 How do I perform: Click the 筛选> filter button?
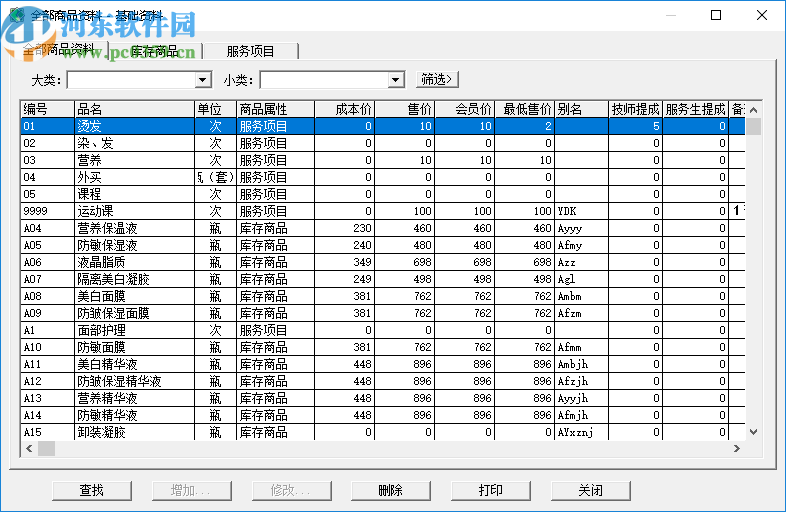click(437, 79)
